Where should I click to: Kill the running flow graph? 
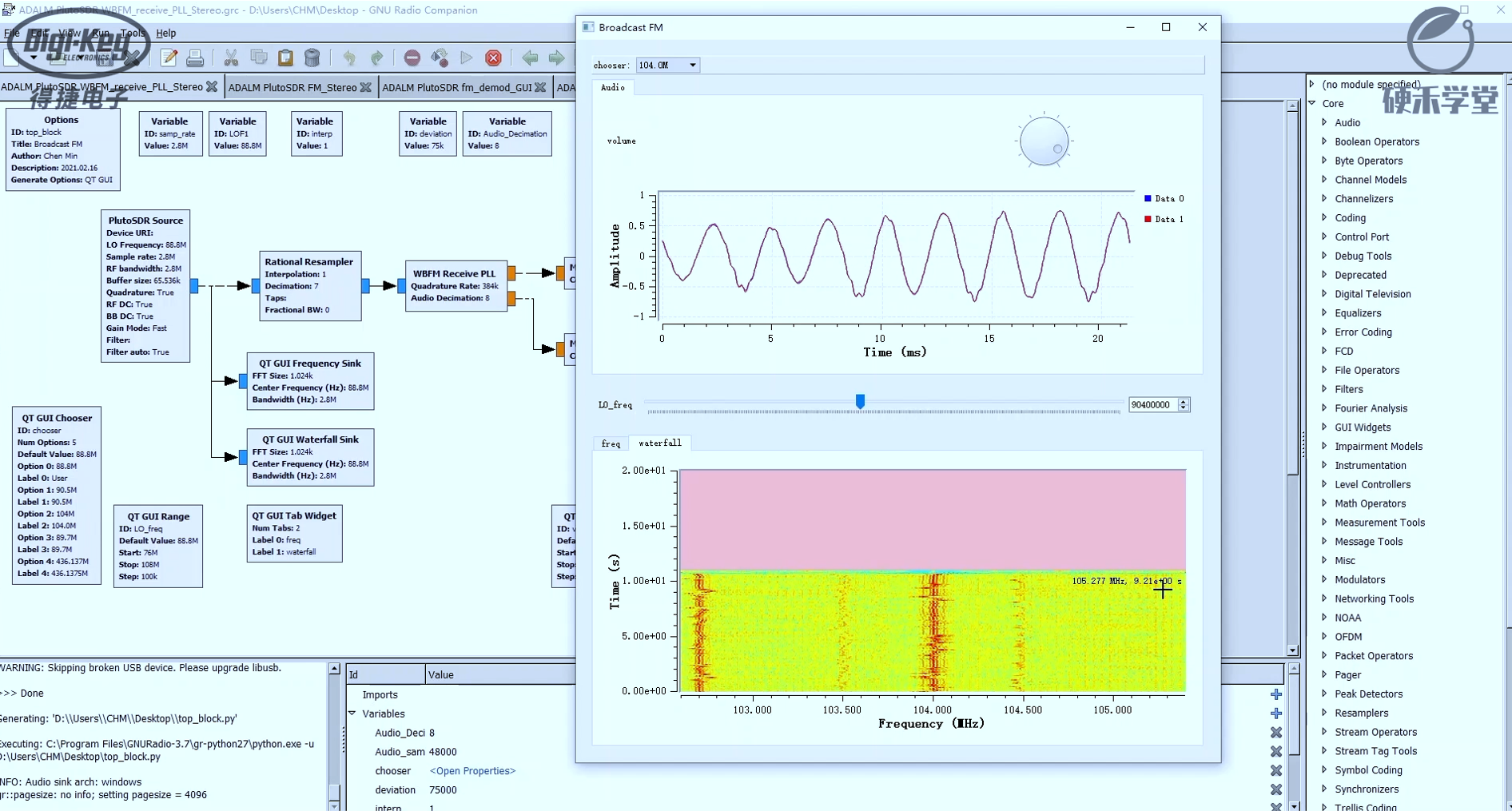[494, 58]
